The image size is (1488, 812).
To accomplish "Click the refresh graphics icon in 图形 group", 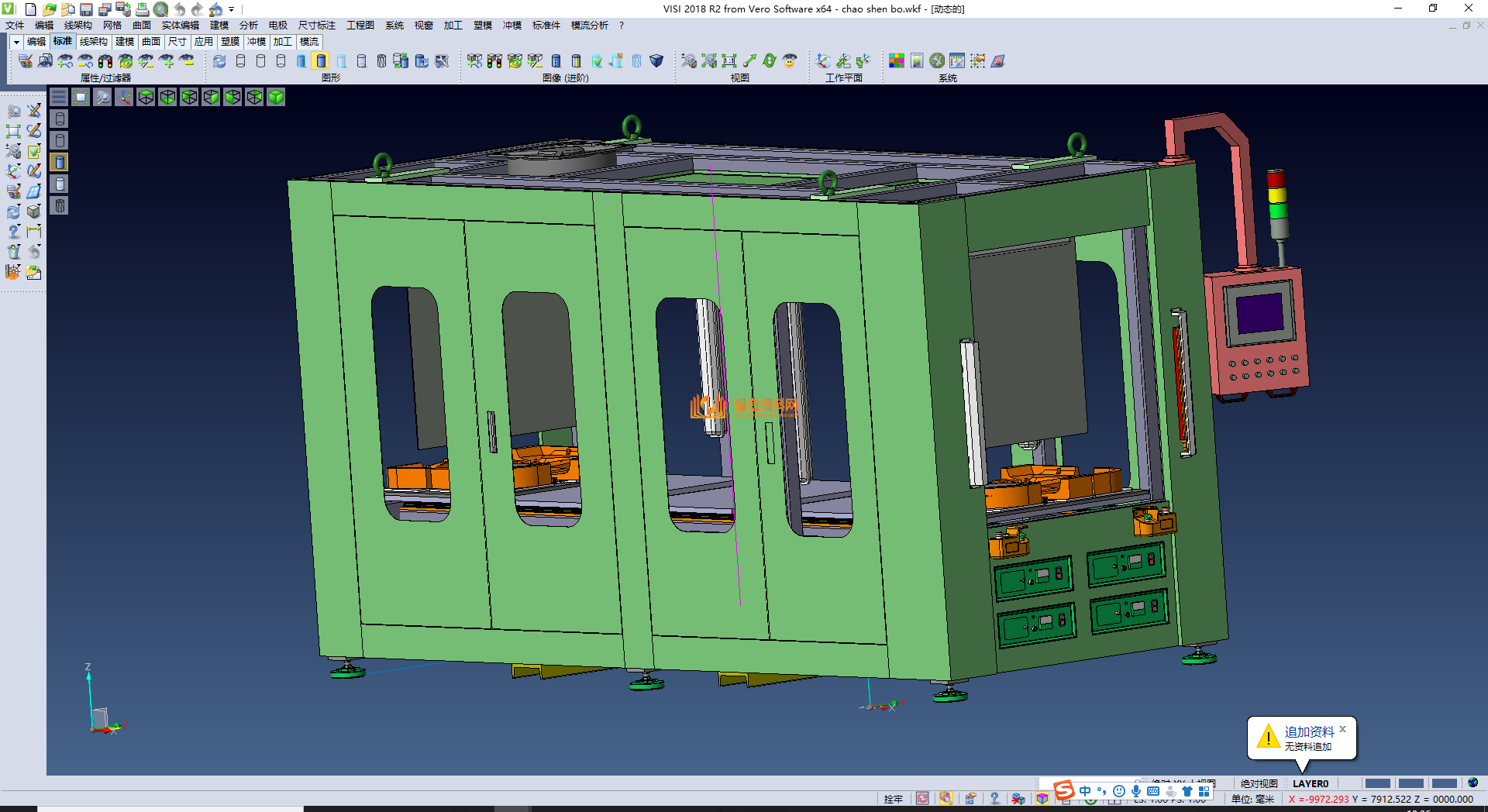I will (219, 60).
